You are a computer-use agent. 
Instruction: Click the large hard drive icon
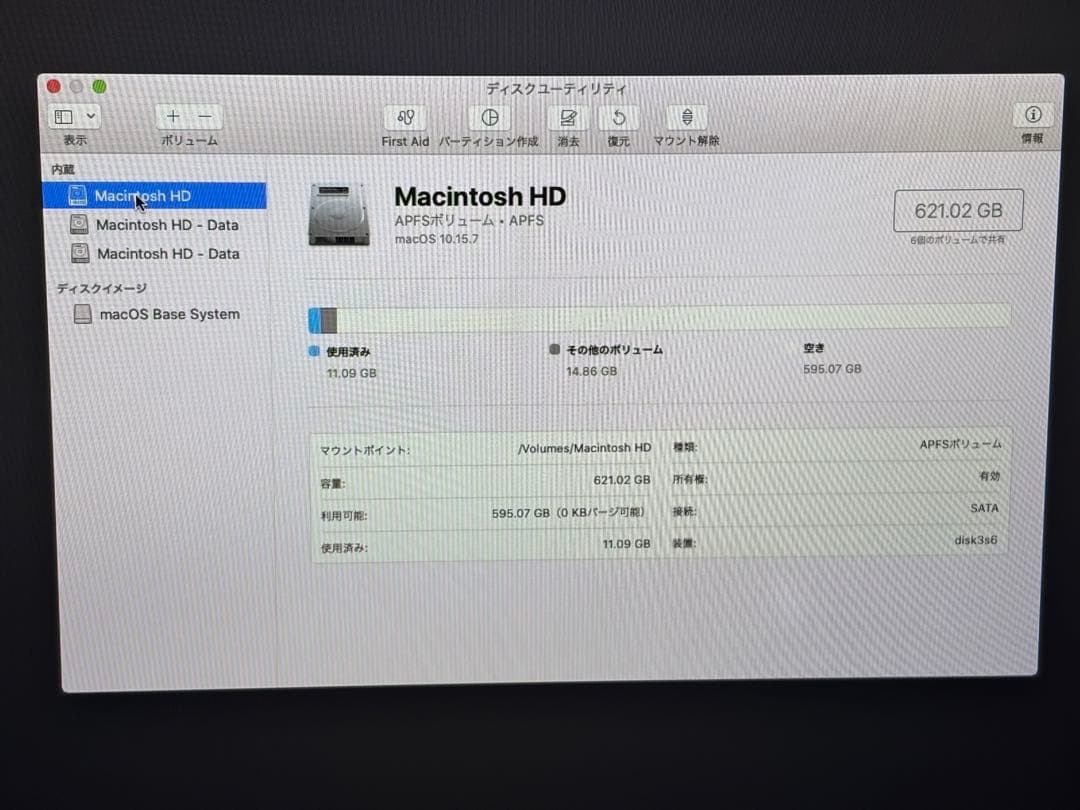(339, 215)
